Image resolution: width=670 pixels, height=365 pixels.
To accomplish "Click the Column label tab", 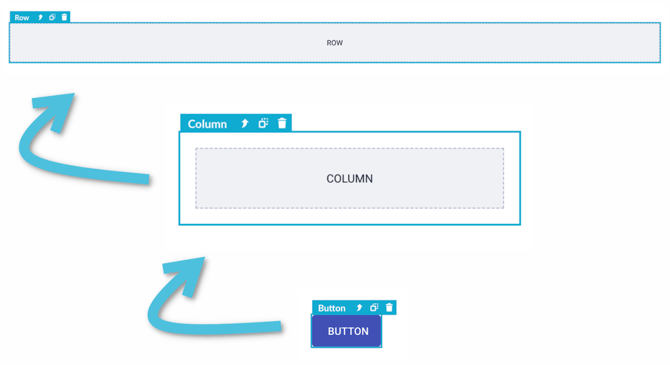I will click(207, 124).
